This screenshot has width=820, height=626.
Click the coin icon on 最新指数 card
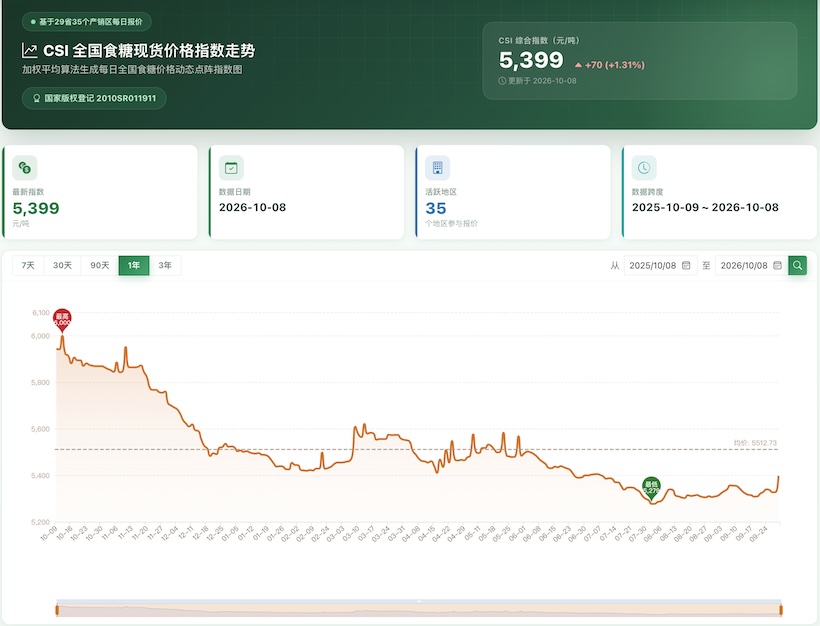pos(25,168)
